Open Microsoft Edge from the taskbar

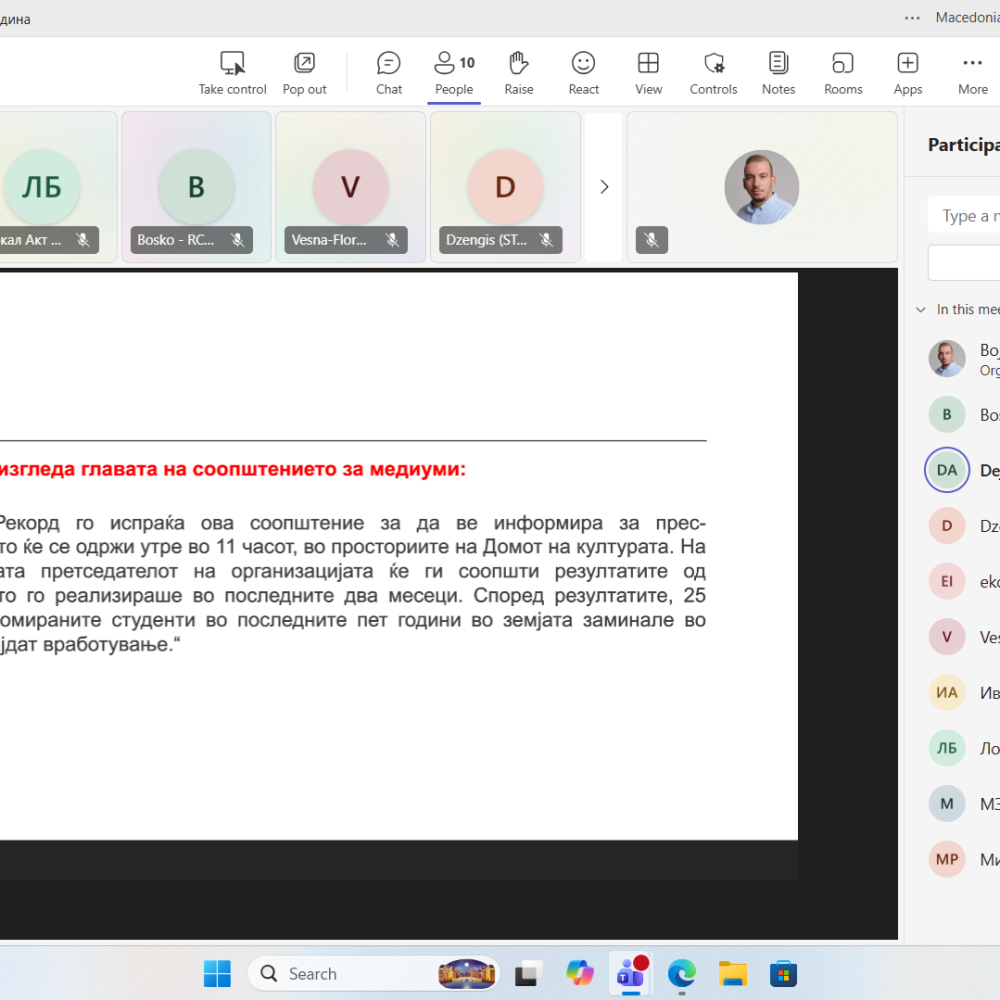click(x=682, y=973)
